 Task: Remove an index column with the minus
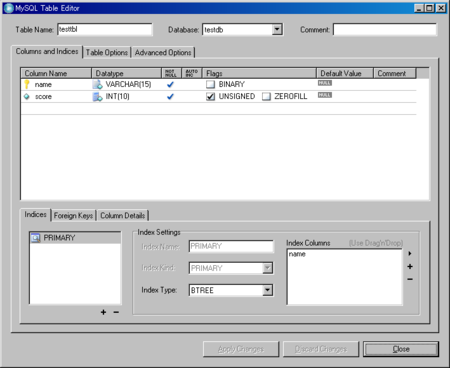[x=410, y=279]
